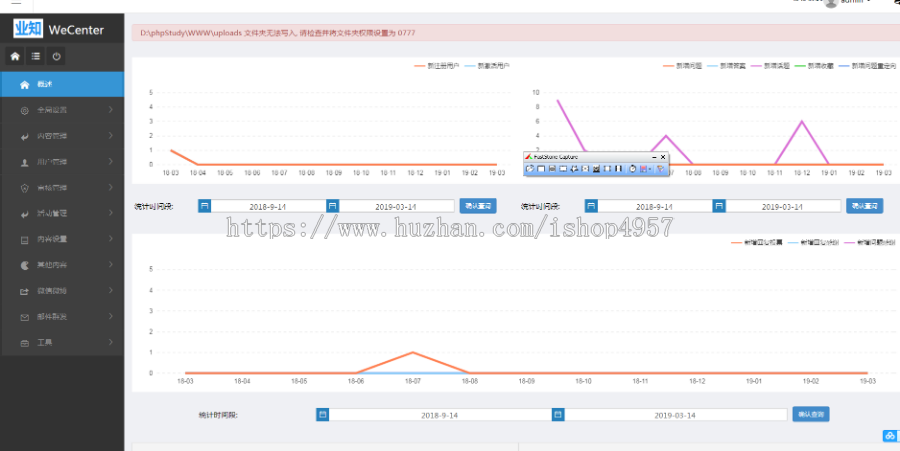Click the clock timer icon in FastStone toolbar
900x451 pixels.
633,169
